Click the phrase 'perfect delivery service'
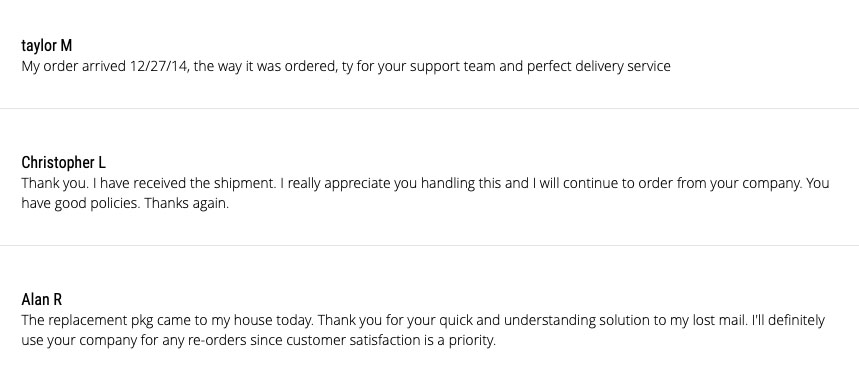Screen dimensions: 859x370 point(599,66)
